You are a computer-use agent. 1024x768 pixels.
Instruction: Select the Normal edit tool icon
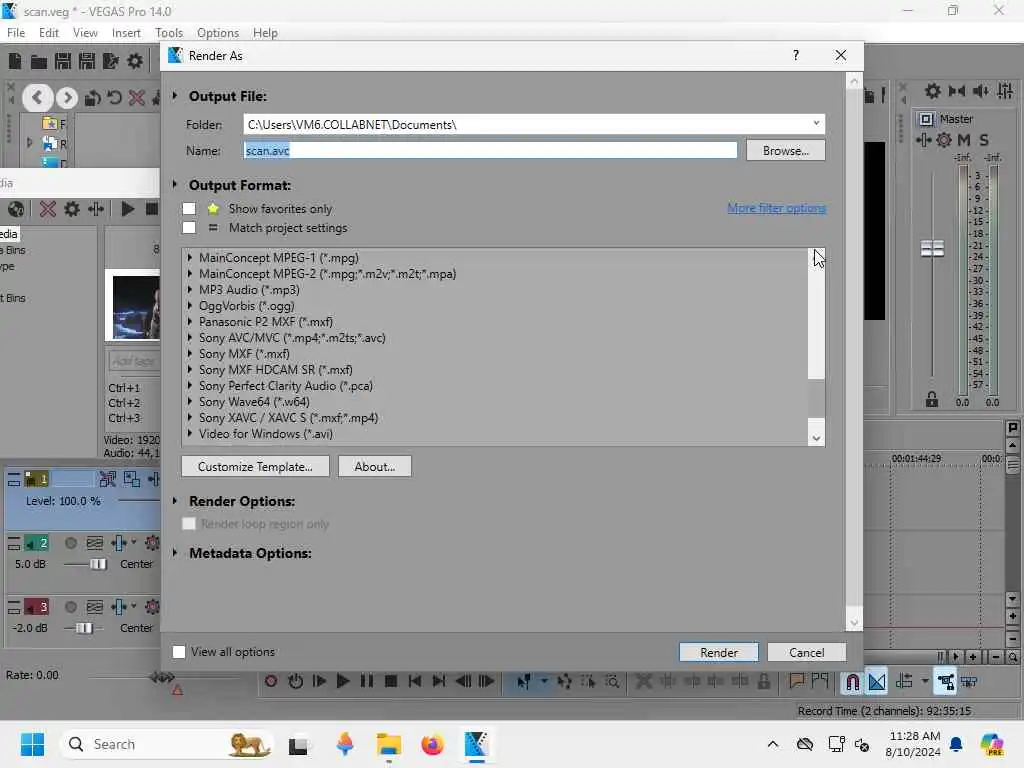524,682
